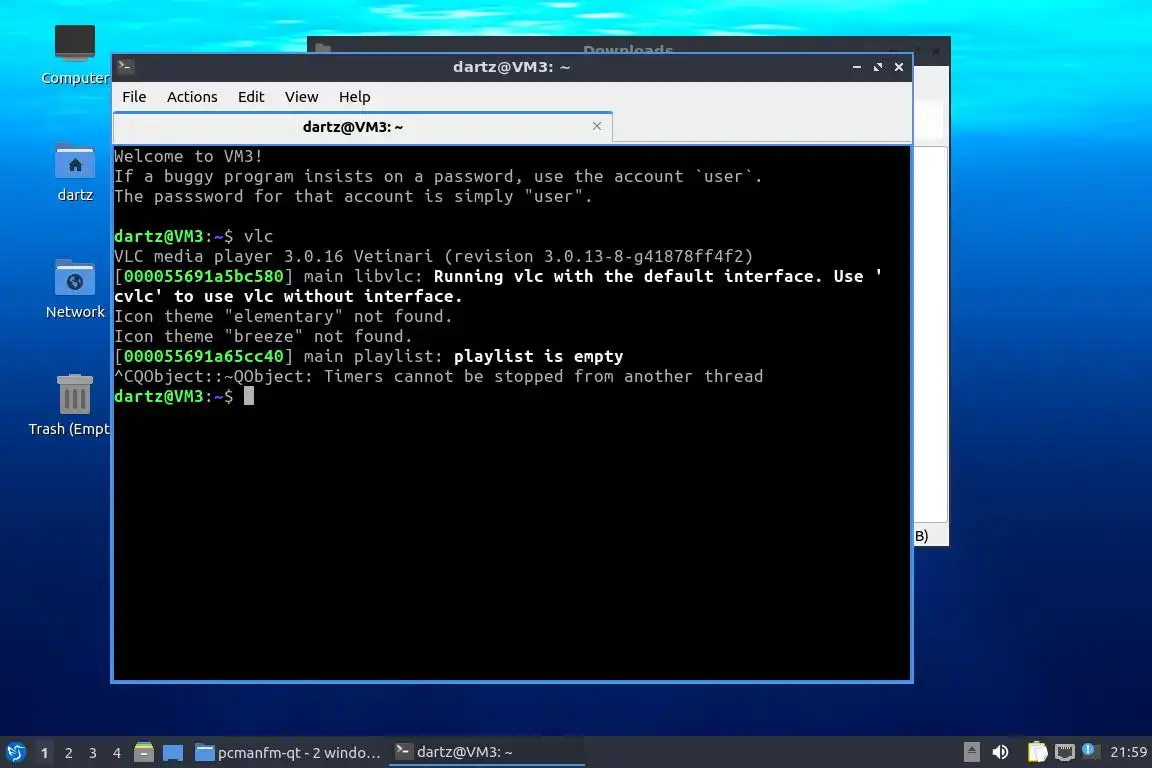Switch to virtual desktop 1
This screenshot has height=768, width=1152.
point(45,753)
